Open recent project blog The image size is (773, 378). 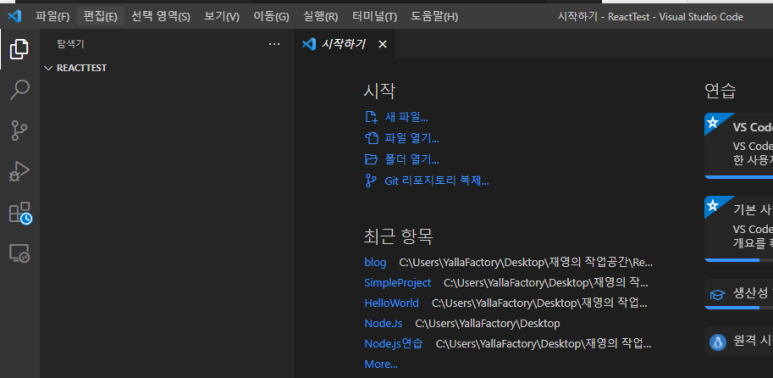click(375, 262)
